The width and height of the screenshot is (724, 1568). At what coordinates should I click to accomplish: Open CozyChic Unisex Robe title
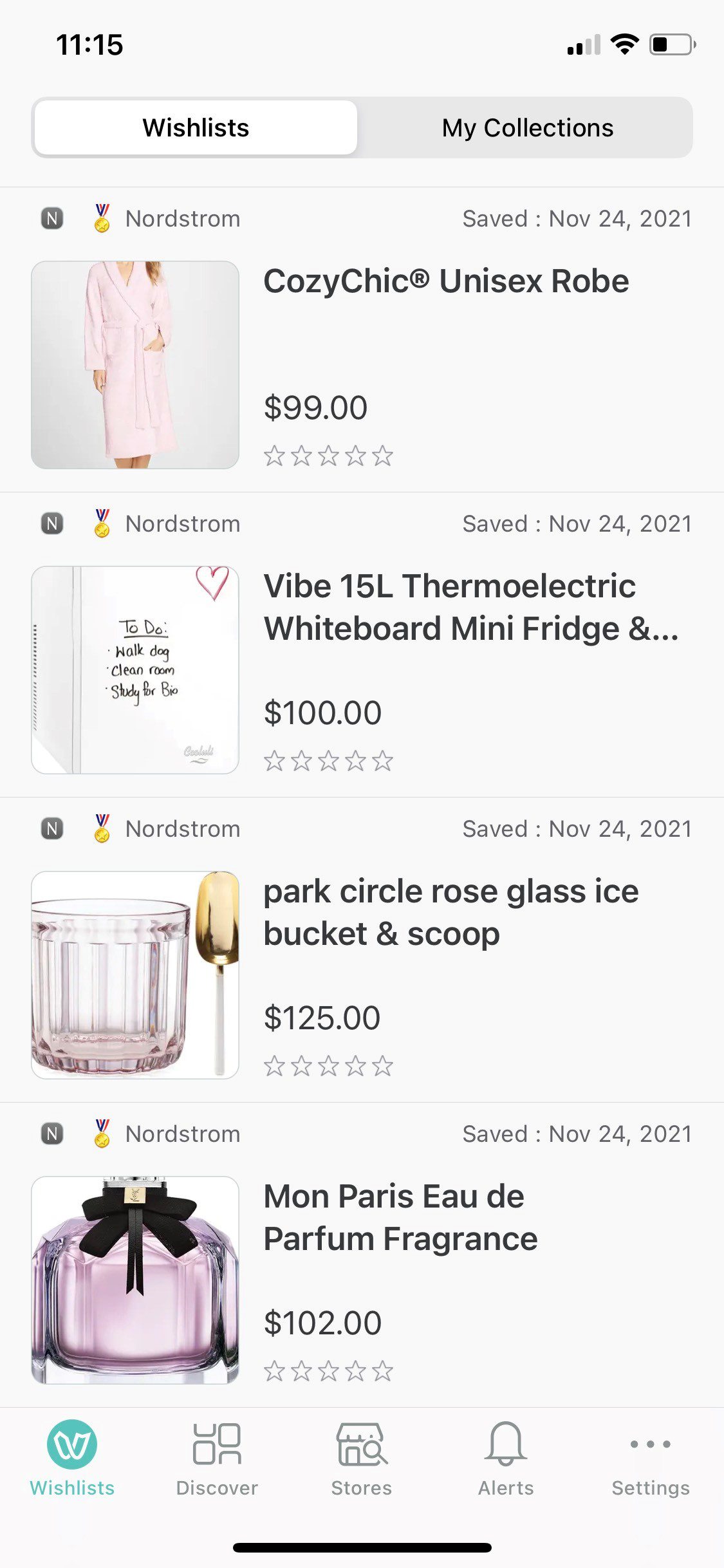click(x=446, y=281)
